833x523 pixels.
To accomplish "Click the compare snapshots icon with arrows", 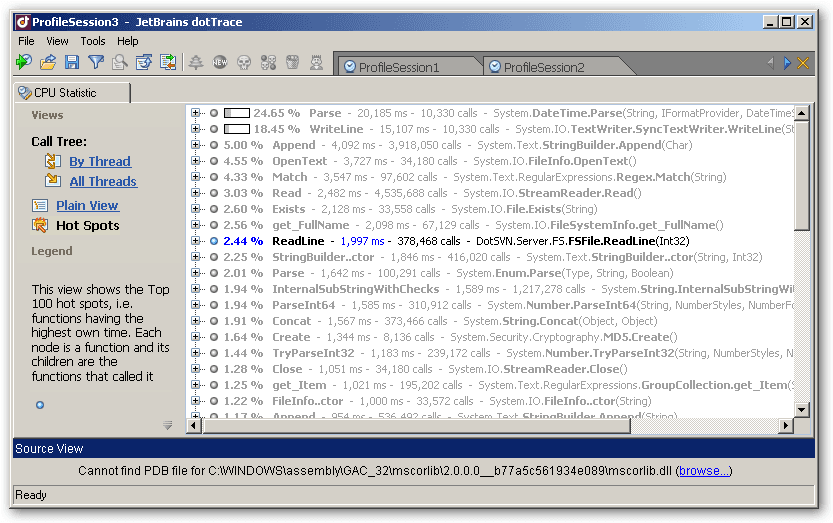I will (168, 62).
